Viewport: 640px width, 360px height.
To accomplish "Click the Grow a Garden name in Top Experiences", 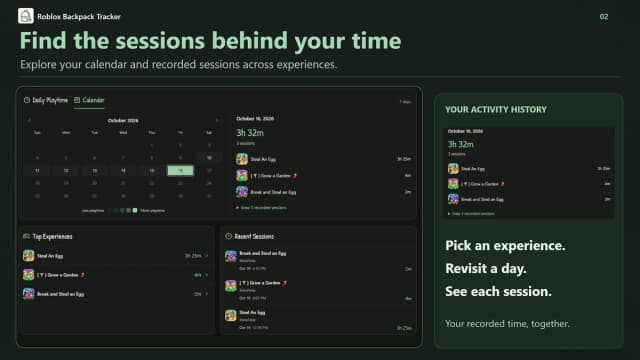I will (61, 275).
